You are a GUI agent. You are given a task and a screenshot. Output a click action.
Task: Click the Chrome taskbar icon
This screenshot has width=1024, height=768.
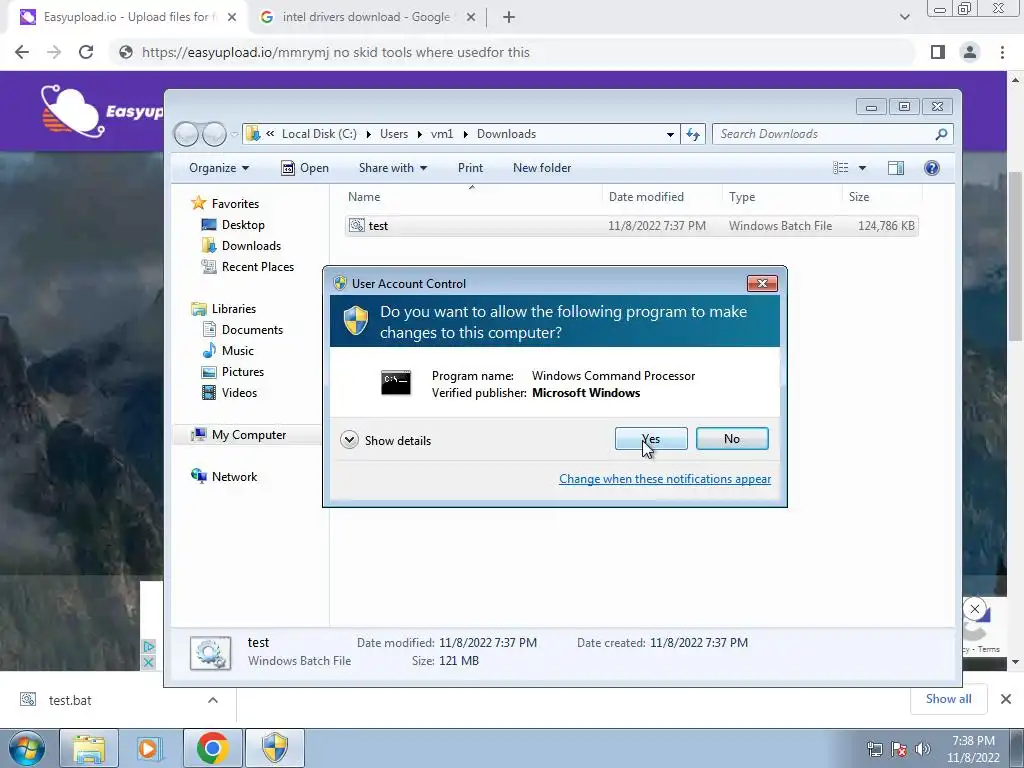click(x=212, y=748)
